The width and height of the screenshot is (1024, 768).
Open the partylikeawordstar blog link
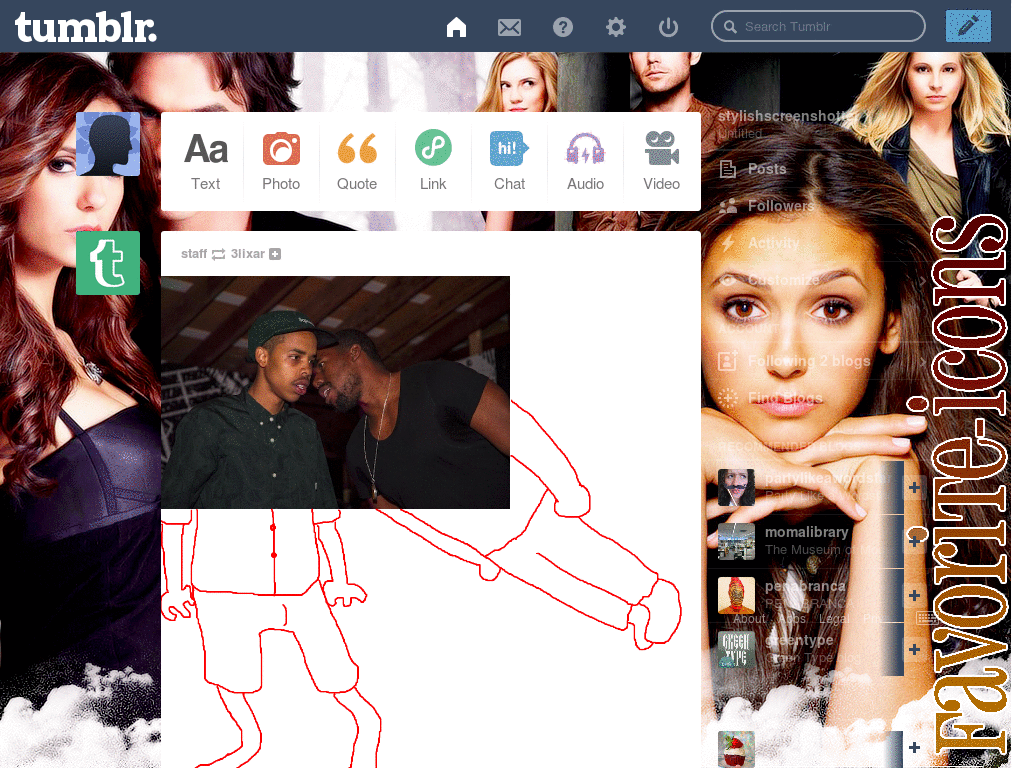click(x=826, y=479)
